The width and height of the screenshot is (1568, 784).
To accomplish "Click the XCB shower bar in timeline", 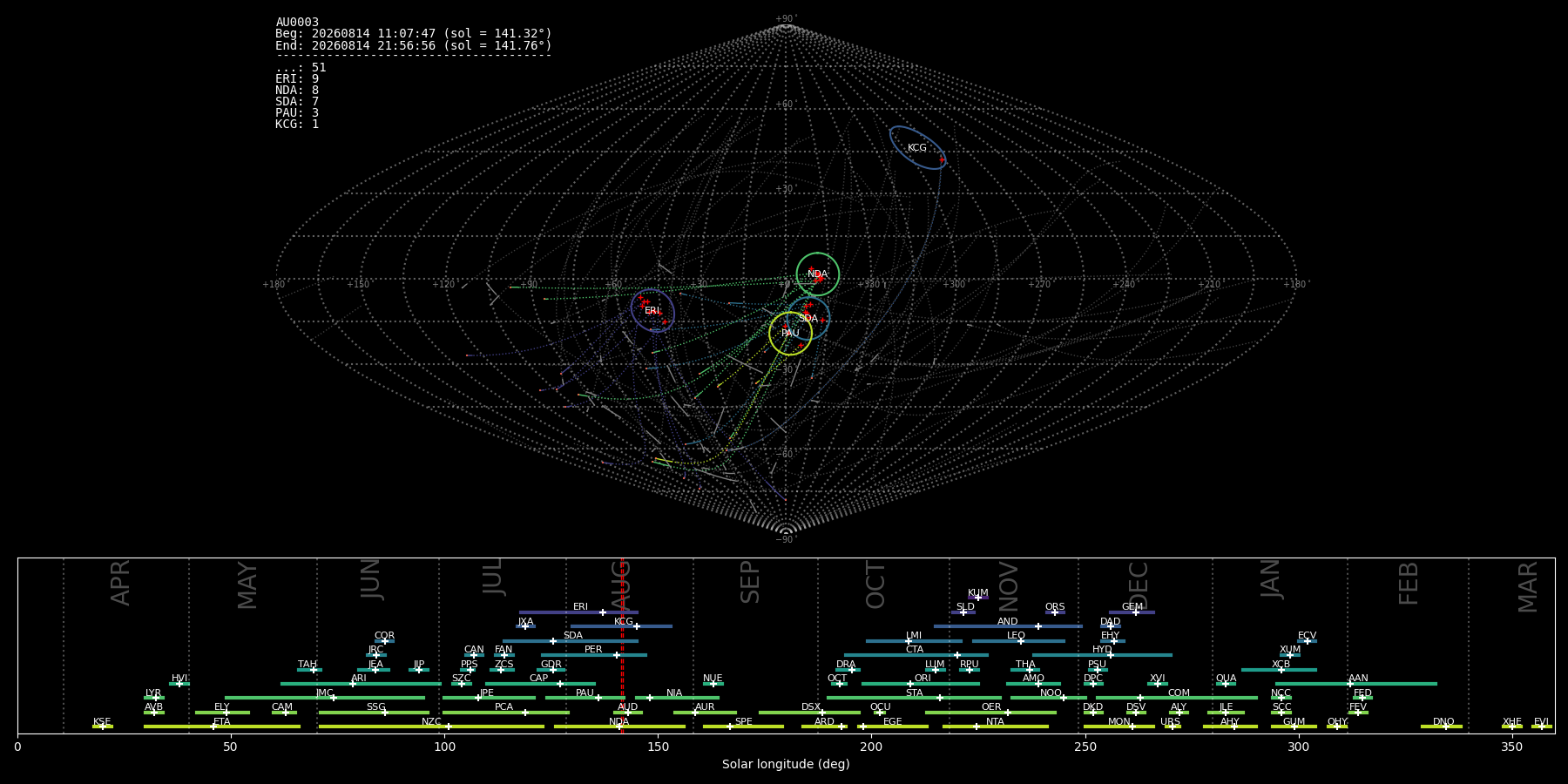I will point(1279,670).
